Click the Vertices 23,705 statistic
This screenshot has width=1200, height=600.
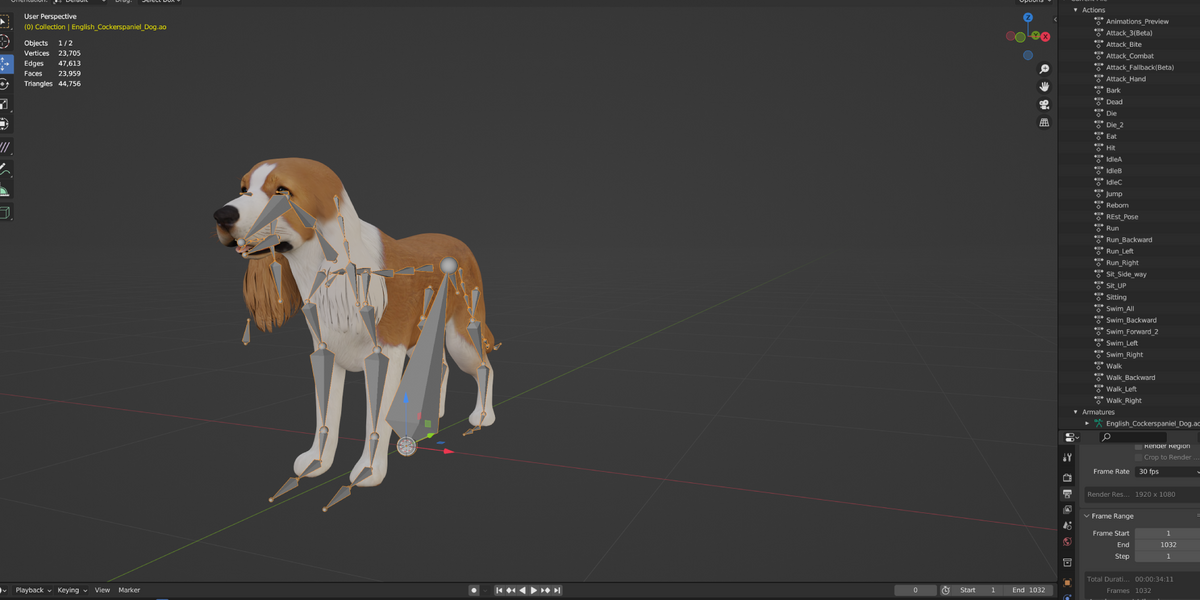coord(52,53)
